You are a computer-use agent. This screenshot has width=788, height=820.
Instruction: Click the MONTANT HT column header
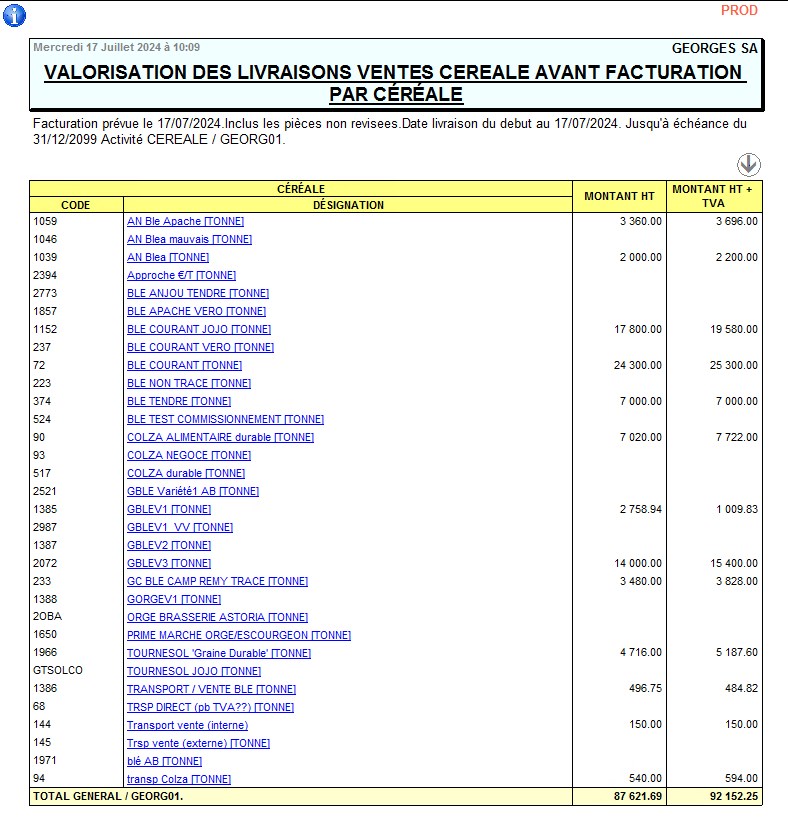[x=618, y=196]
